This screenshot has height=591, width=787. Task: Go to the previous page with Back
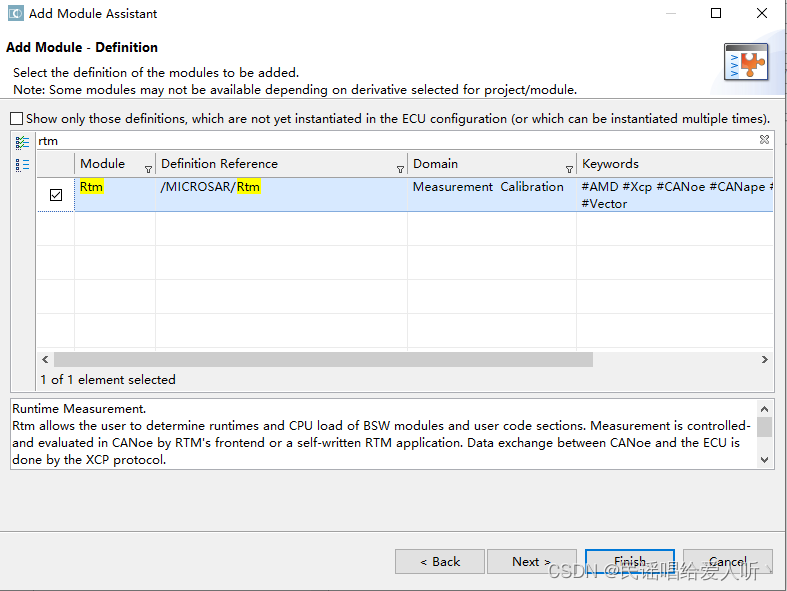tap(439, 561)
